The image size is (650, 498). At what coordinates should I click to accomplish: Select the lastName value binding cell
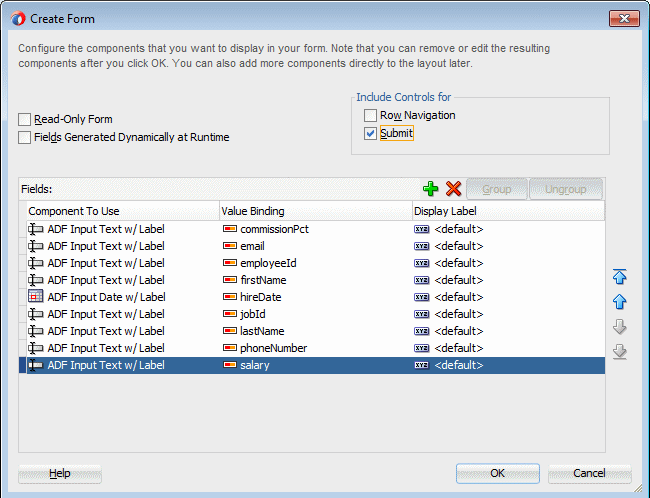coord(315,331)
